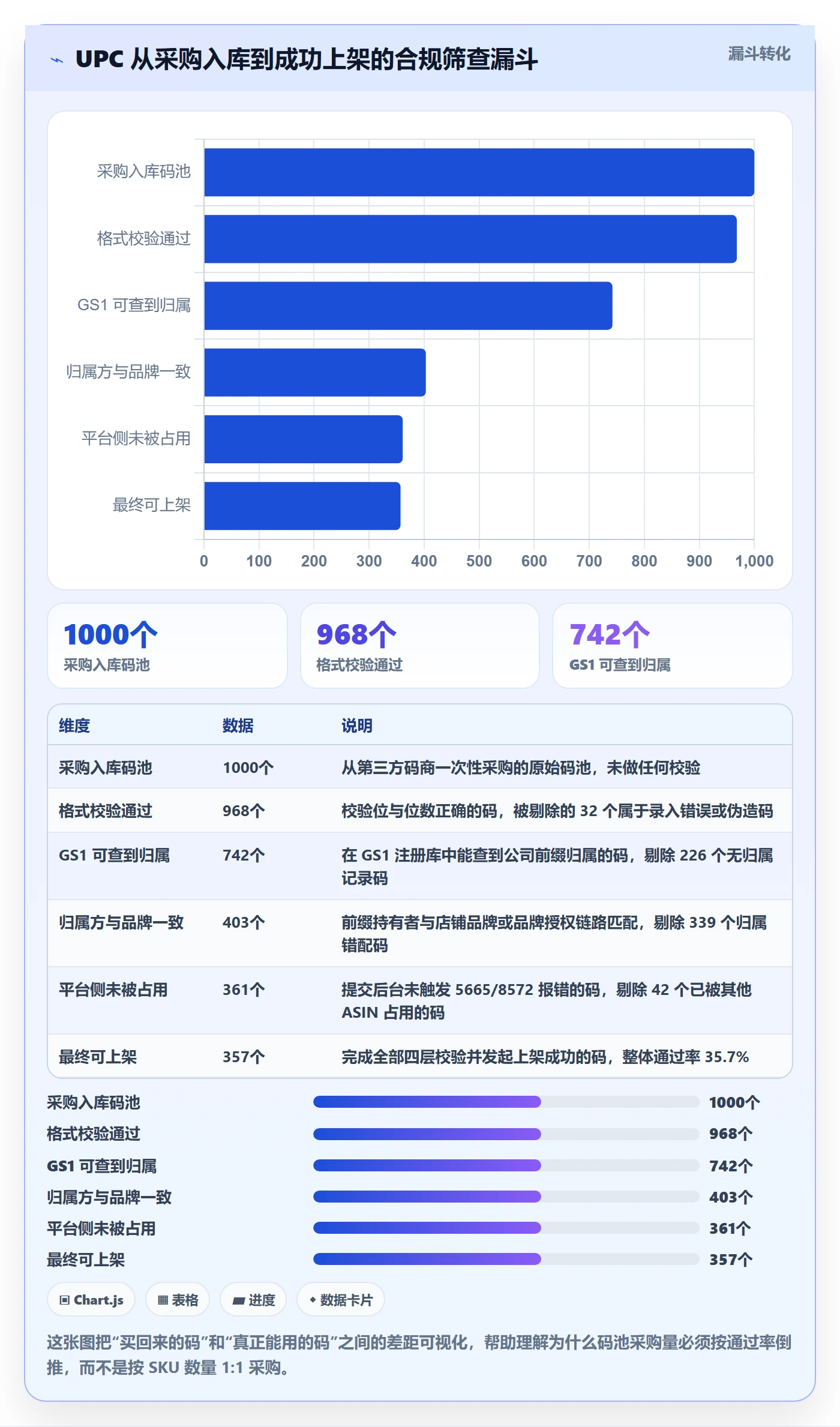Click the 最终可上架 progress bar

click(506, 1259)
